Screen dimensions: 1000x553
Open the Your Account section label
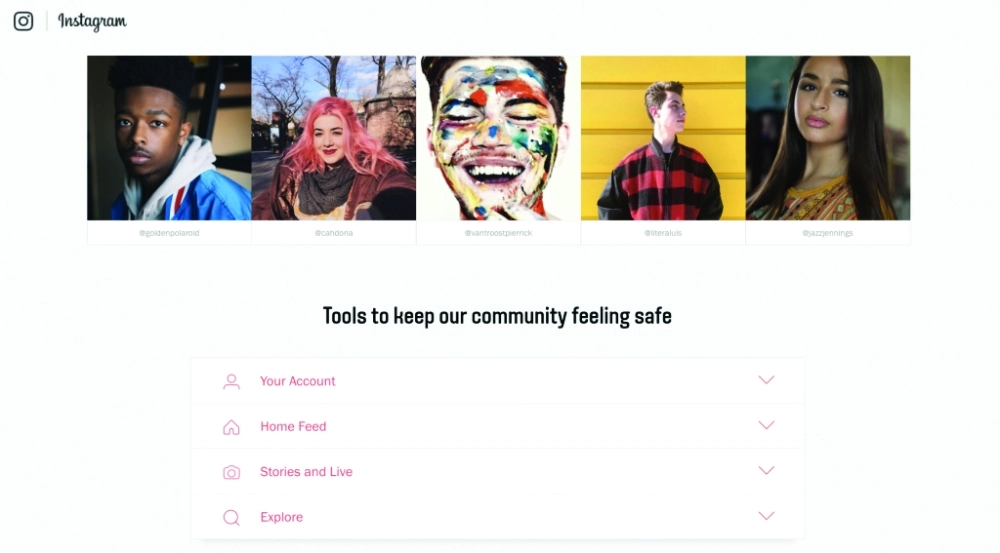pyautogui.click(x=297, y=381)
